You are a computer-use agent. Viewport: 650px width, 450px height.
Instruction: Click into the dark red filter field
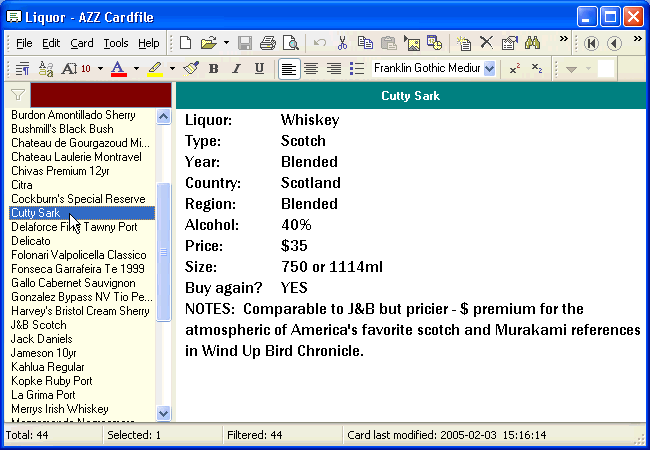pos(101,95)
